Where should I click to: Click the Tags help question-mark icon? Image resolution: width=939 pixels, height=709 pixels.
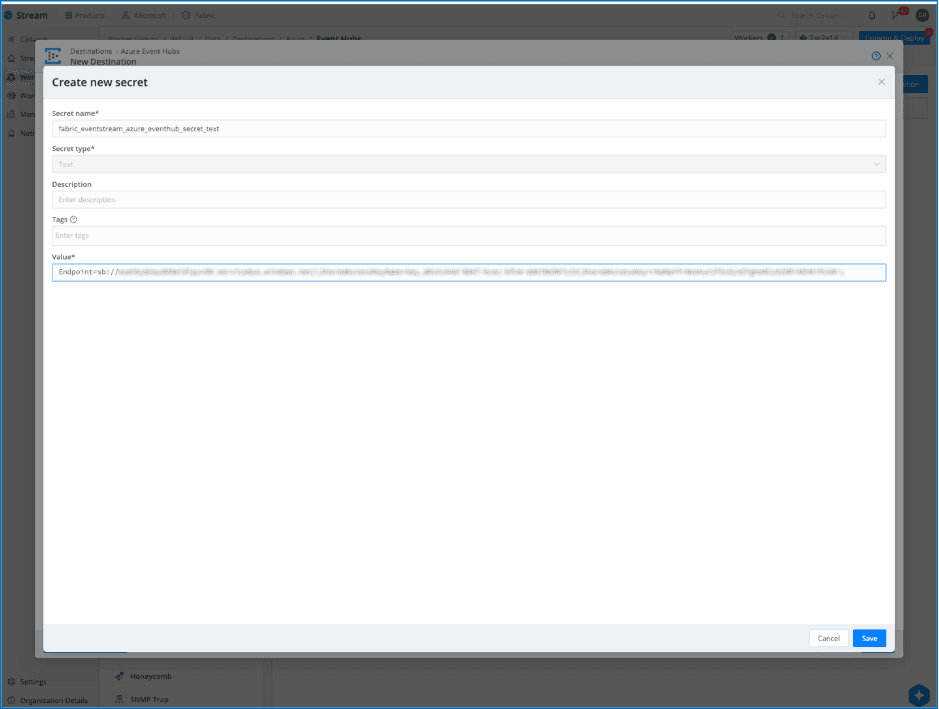[x=74, y=219]
